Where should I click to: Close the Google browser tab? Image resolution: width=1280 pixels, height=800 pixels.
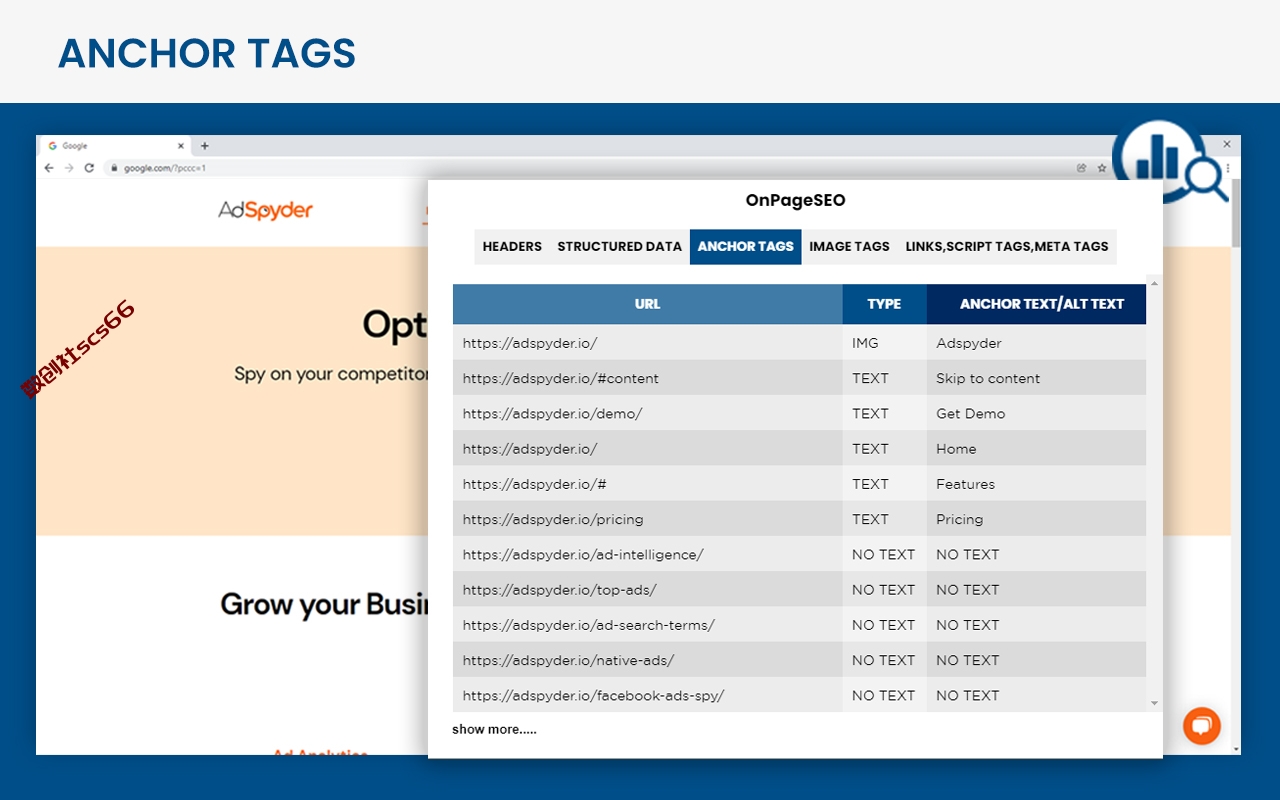point(181,146)
